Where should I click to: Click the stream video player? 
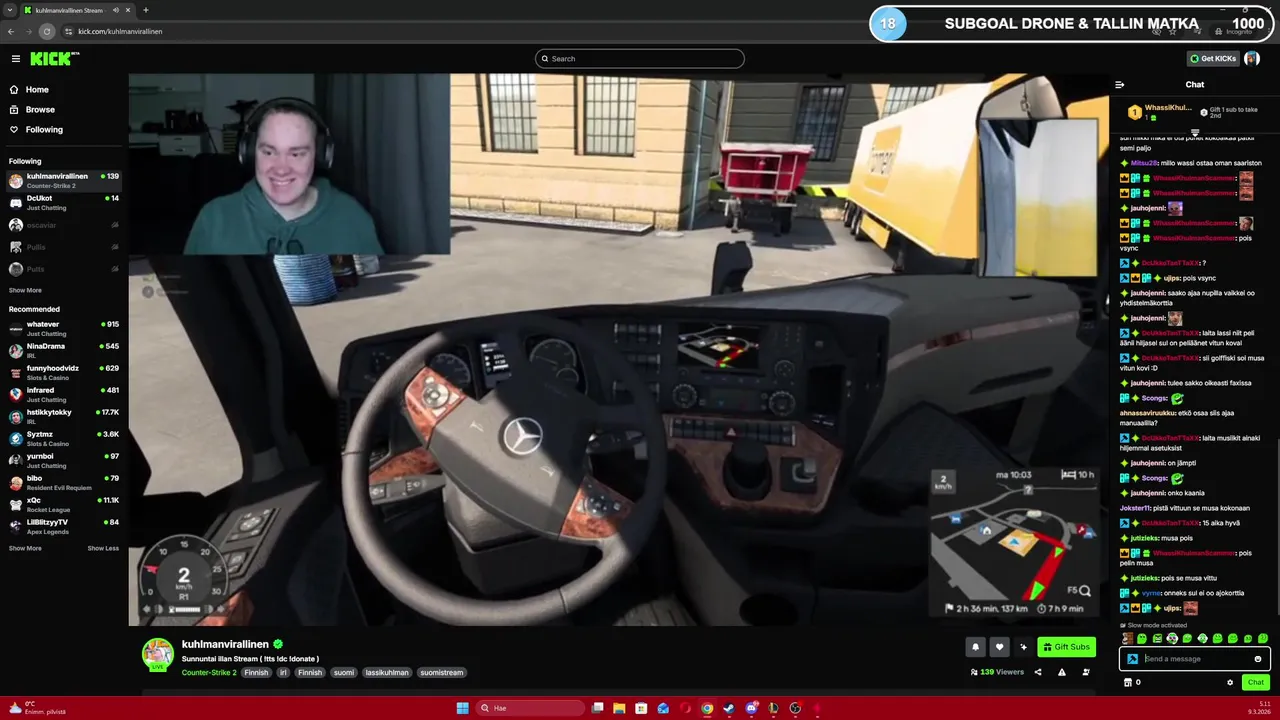pos(619,349)
